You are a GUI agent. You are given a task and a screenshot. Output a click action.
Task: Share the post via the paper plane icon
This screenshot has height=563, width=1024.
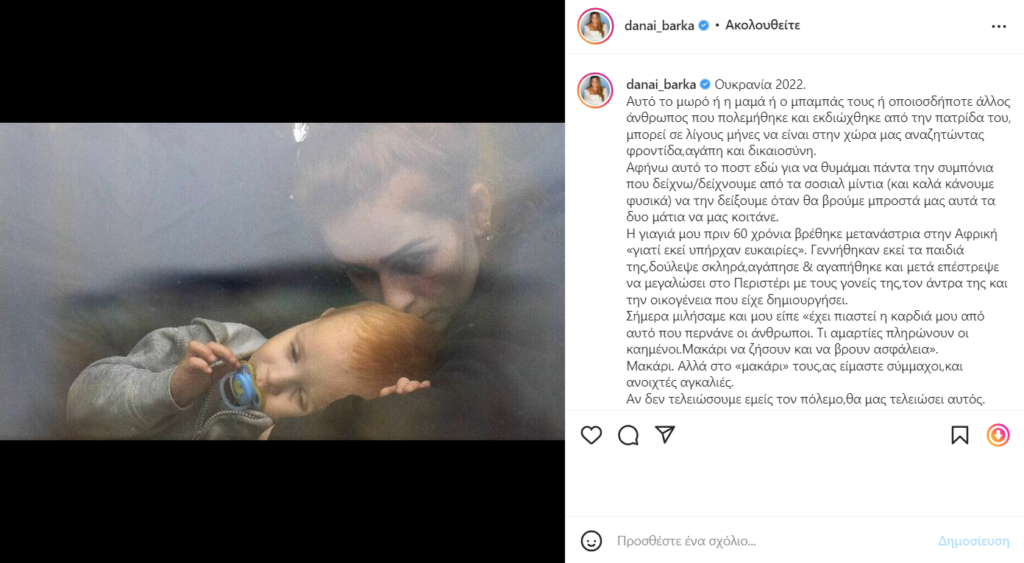click(x=665, y=434)
